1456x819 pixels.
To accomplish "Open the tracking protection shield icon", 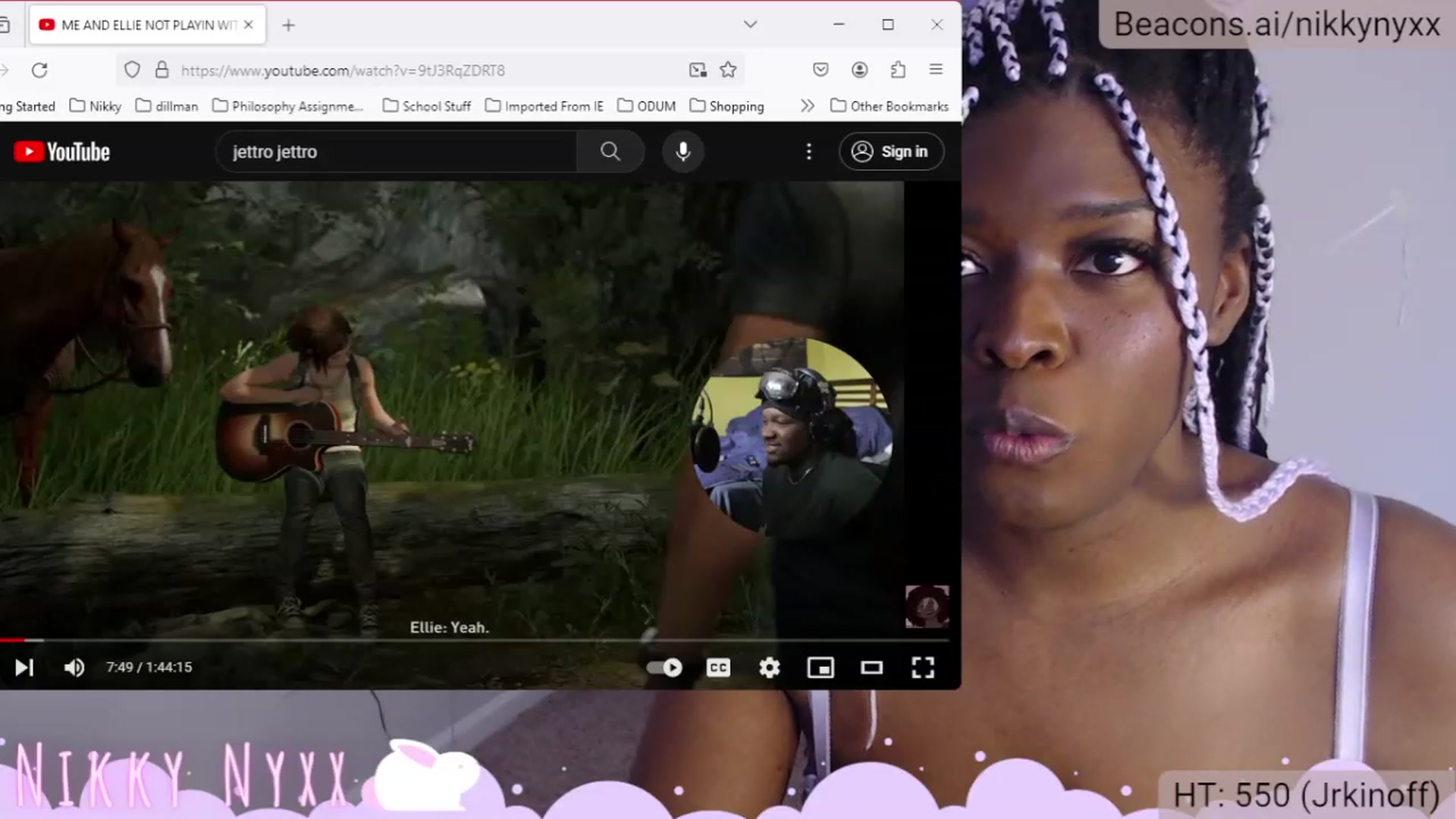I will click(x=132, y=70).
